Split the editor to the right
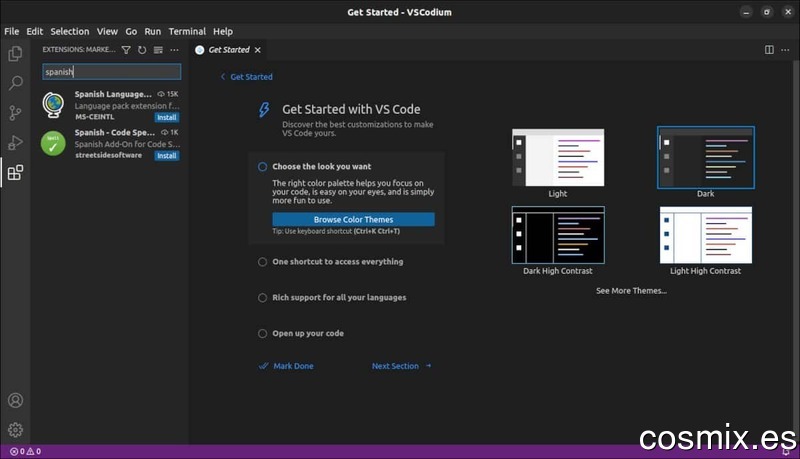 (769, 50)
